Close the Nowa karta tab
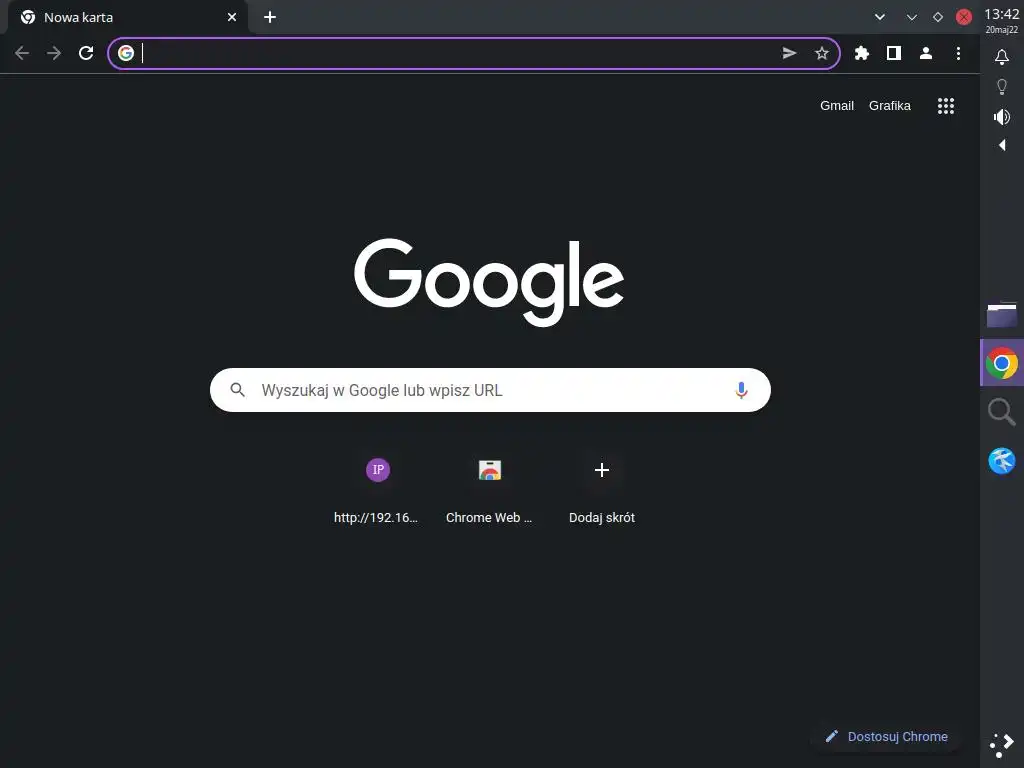The width and height of the screenshot is (1024, 768). [232, 17]
